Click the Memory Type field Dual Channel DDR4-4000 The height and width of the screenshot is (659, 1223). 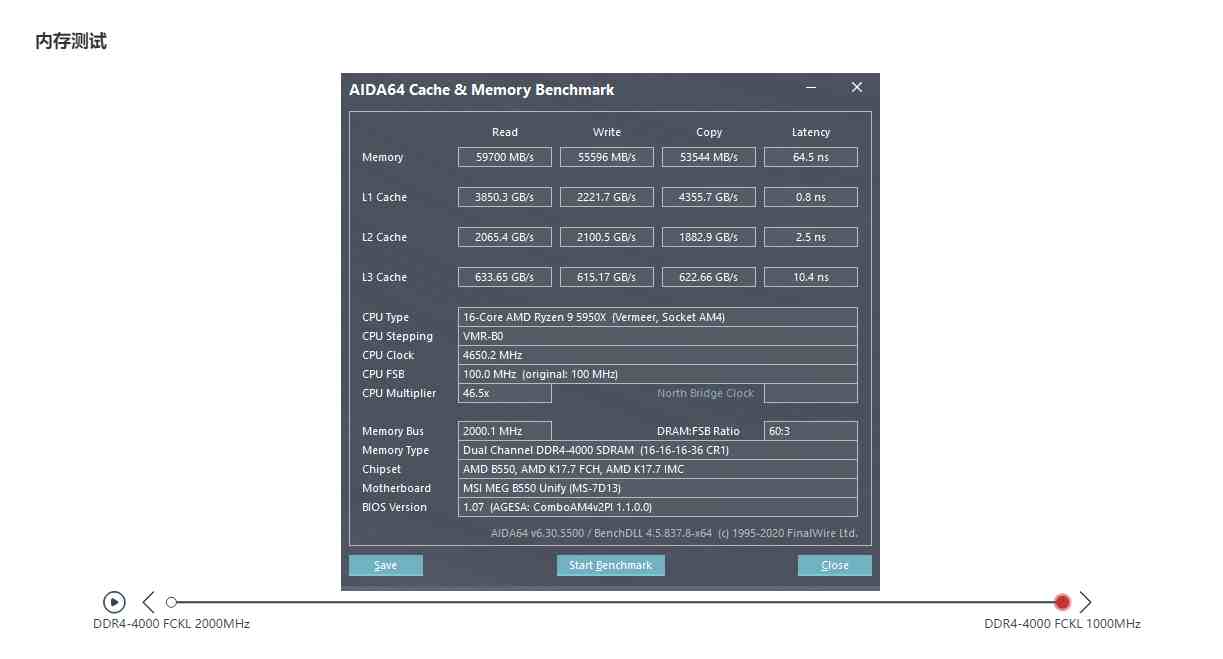[658, 450]
